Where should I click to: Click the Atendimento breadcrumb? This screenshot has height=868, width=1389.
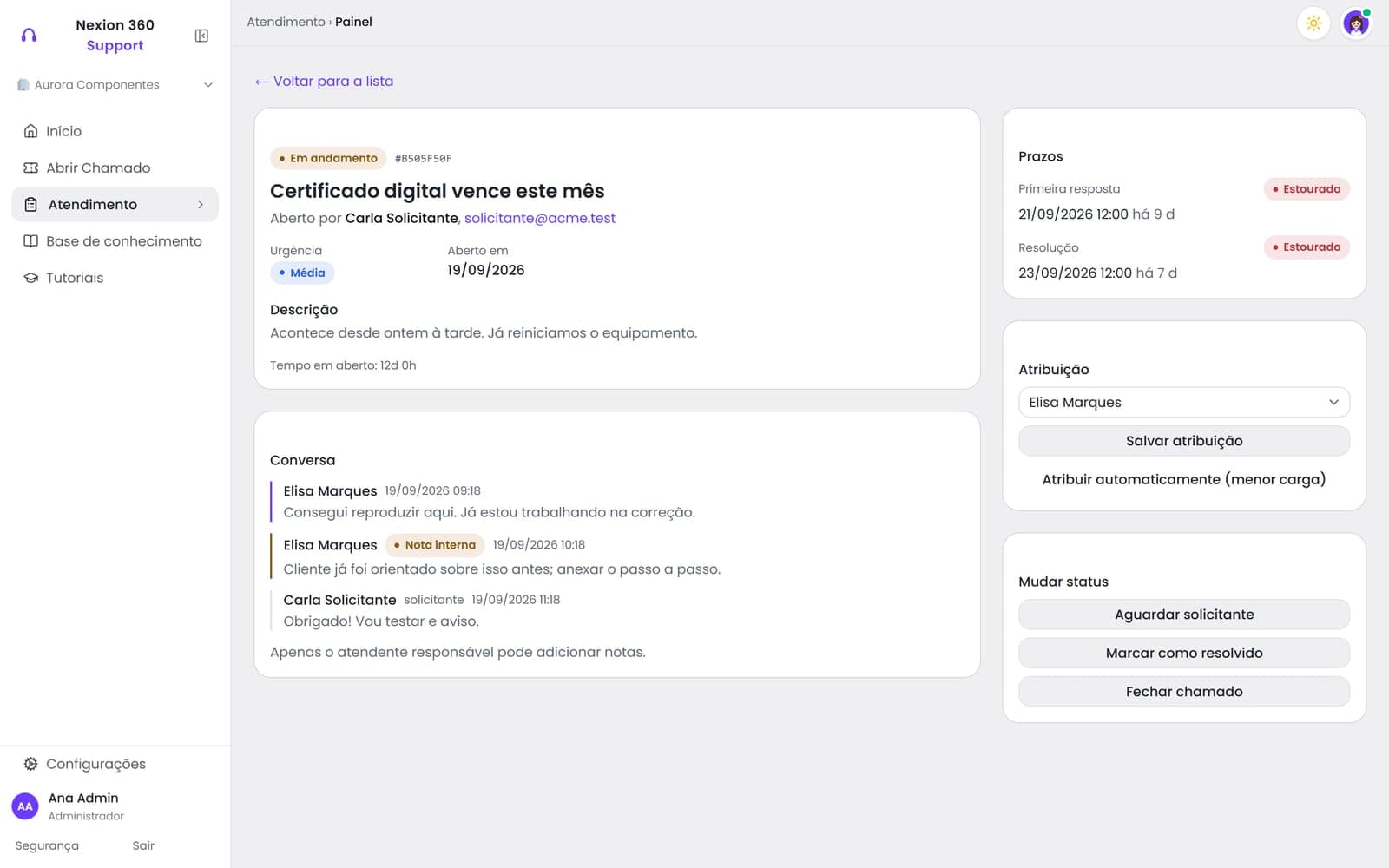point(286,22)
